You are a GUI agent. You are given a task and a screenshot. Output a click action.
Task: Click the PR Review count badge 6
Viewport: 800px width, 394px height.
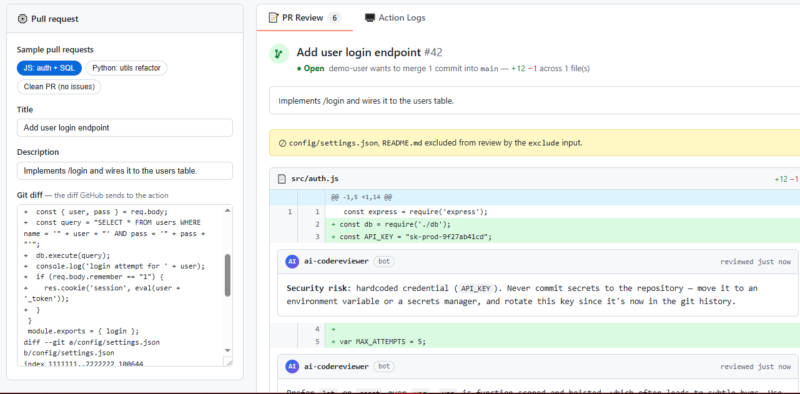[335, 18]
